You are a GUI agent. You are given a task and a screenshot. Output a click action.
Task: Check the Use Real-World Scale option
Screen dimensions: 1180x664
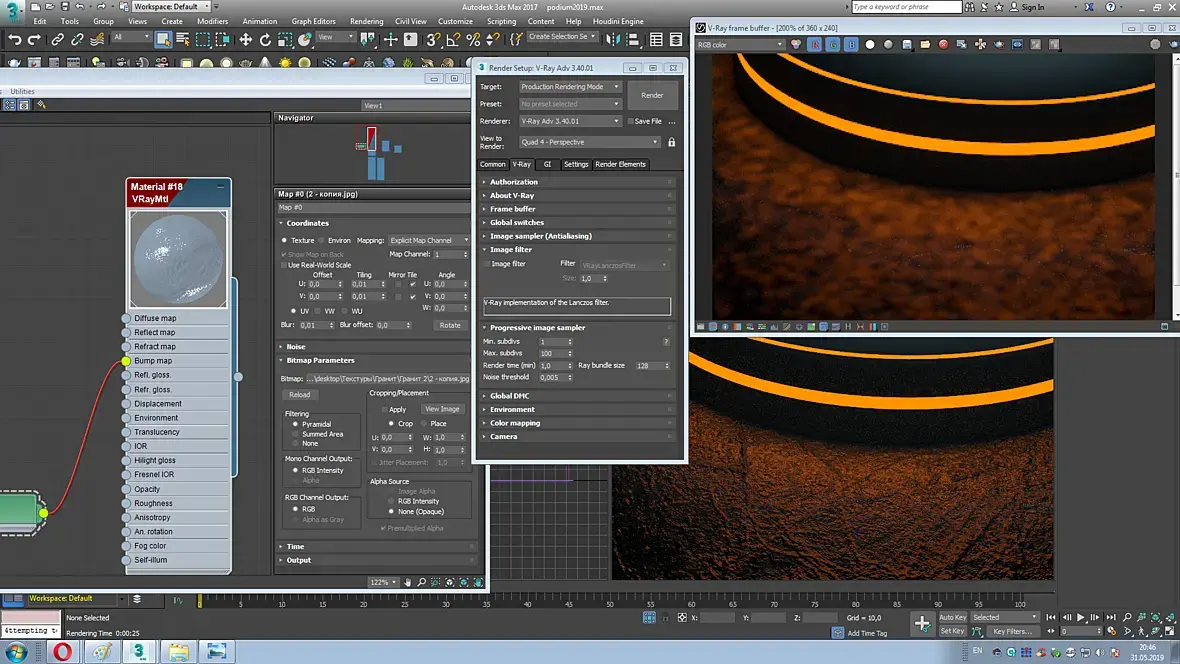pos(284,265)
